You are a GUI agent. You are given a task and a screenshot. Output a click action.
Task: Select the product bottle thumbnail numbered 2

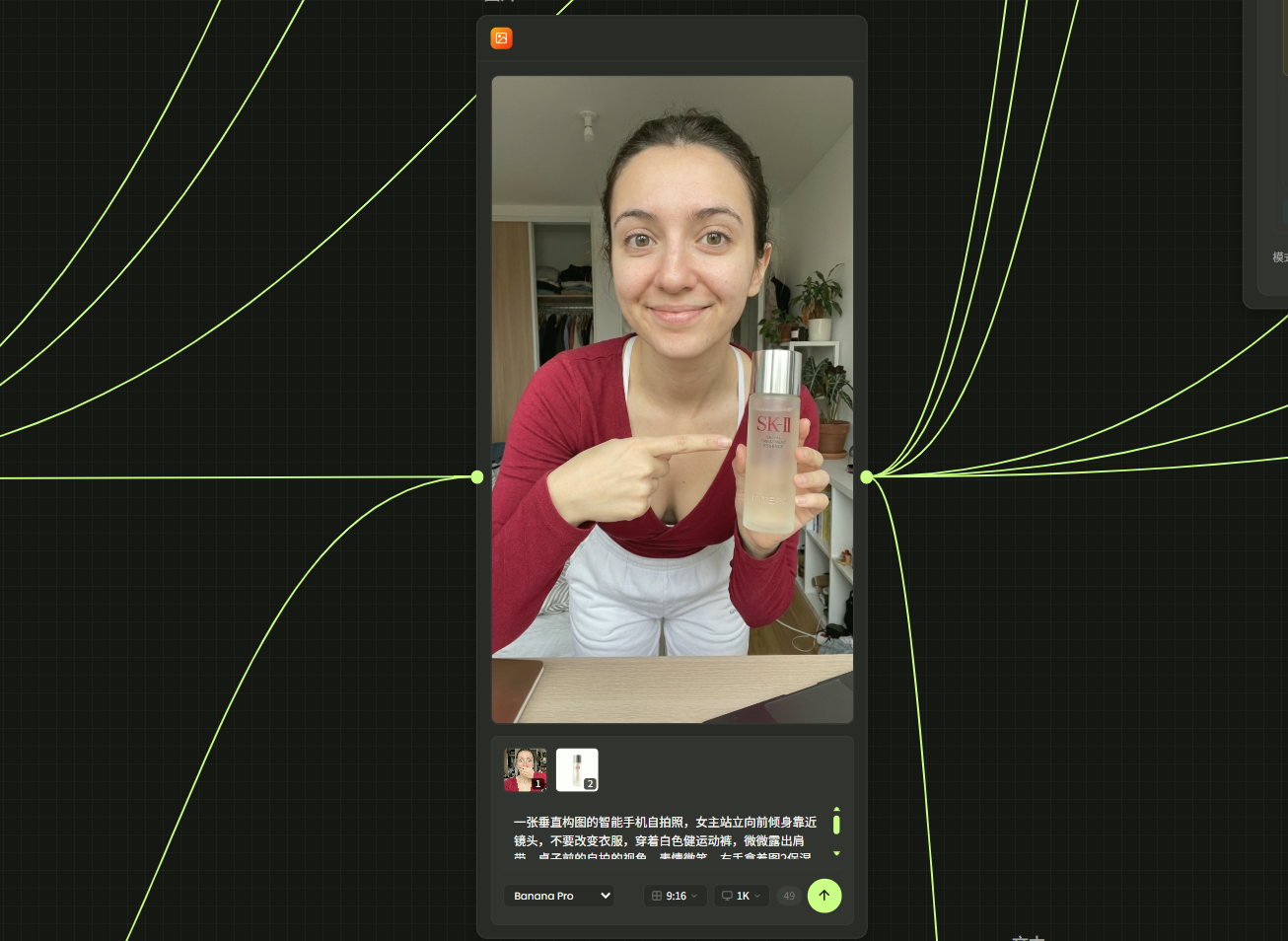coord(577,769)
